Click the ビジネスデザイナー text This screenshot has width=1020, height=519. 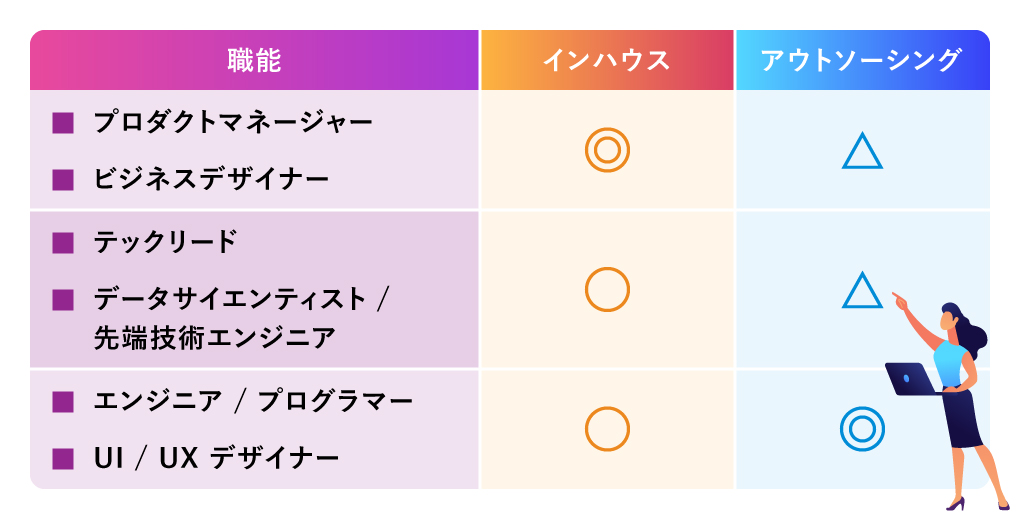point(211,179)
